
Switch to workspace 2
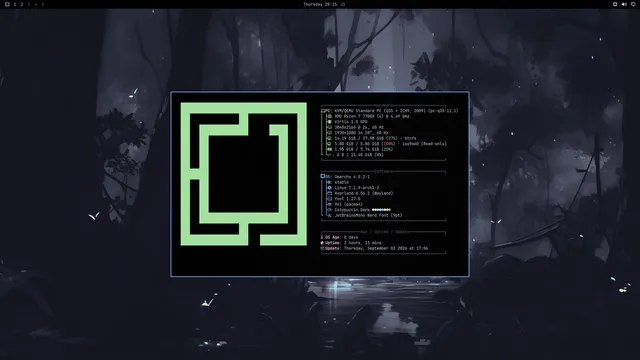point(22,4)
